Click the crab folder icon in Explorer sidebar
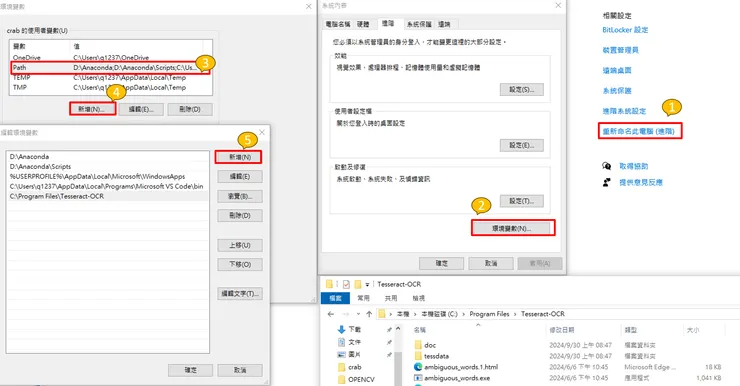The image size is (740, 386). click(342, 367)
